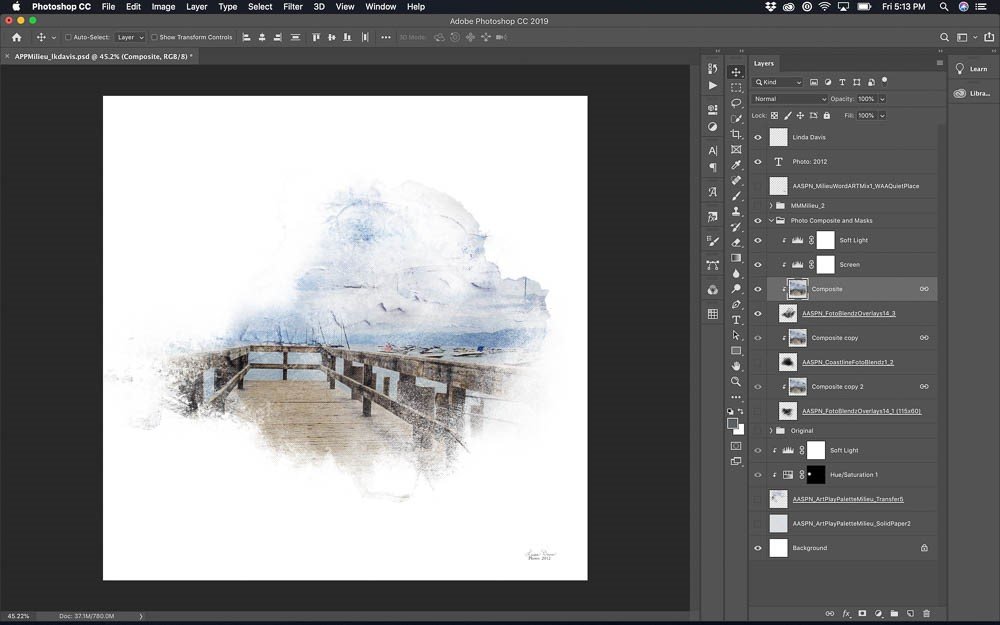Click Lock all padlock icon
1000x625 pixels.
[x=827, y=115]
